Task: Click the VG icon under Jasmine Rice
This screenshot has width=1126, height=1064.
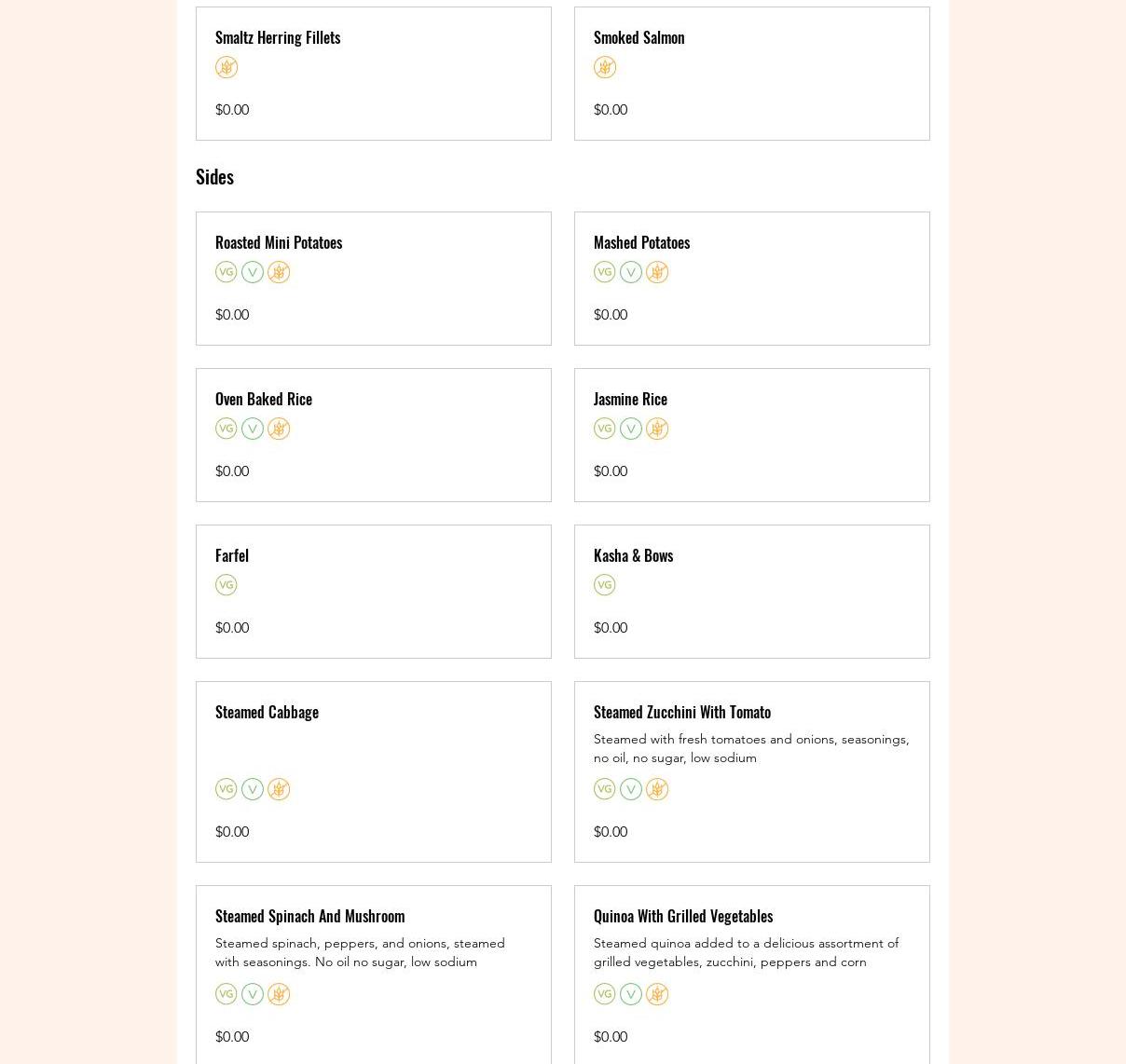Action: coord(605,429)
